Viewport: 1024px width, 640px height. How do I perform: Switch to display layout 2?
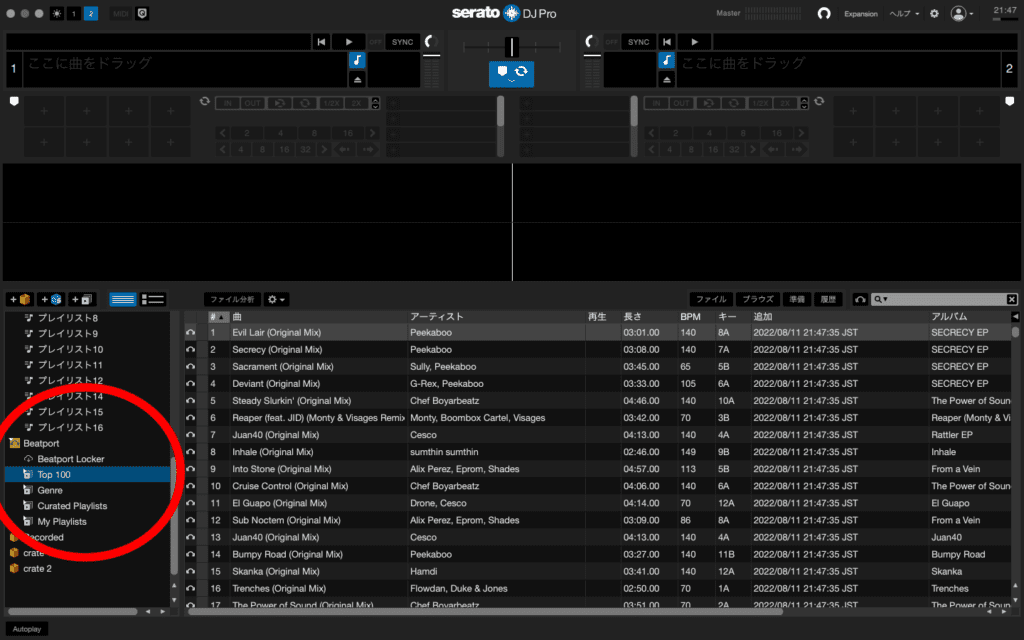tap(91, 14)
